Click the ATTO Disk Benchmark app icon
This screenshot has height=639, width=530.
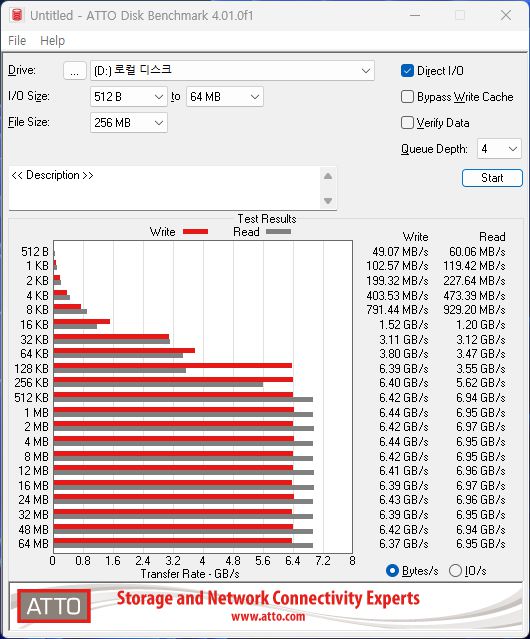17,15
